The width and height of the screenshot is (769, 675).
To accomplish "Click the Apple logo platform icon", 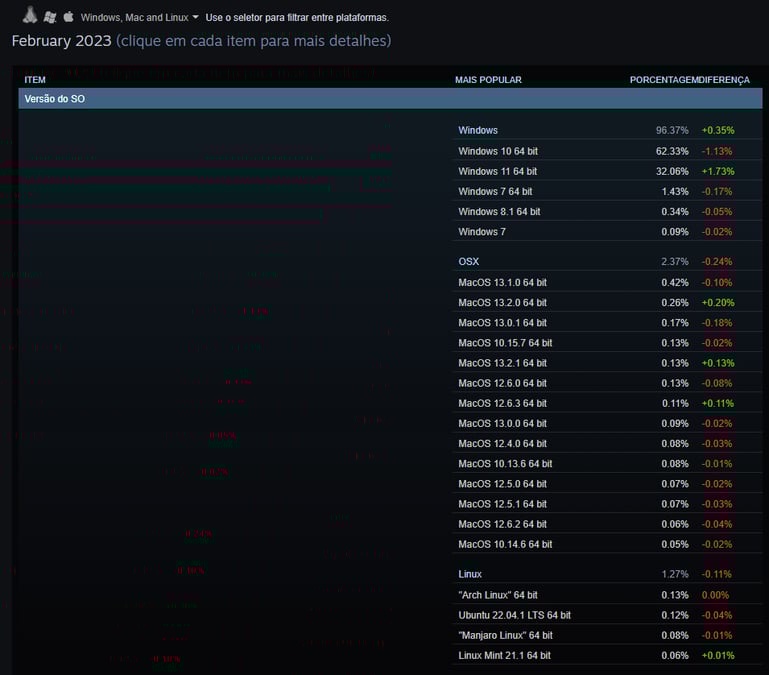I will coord(69,17).
